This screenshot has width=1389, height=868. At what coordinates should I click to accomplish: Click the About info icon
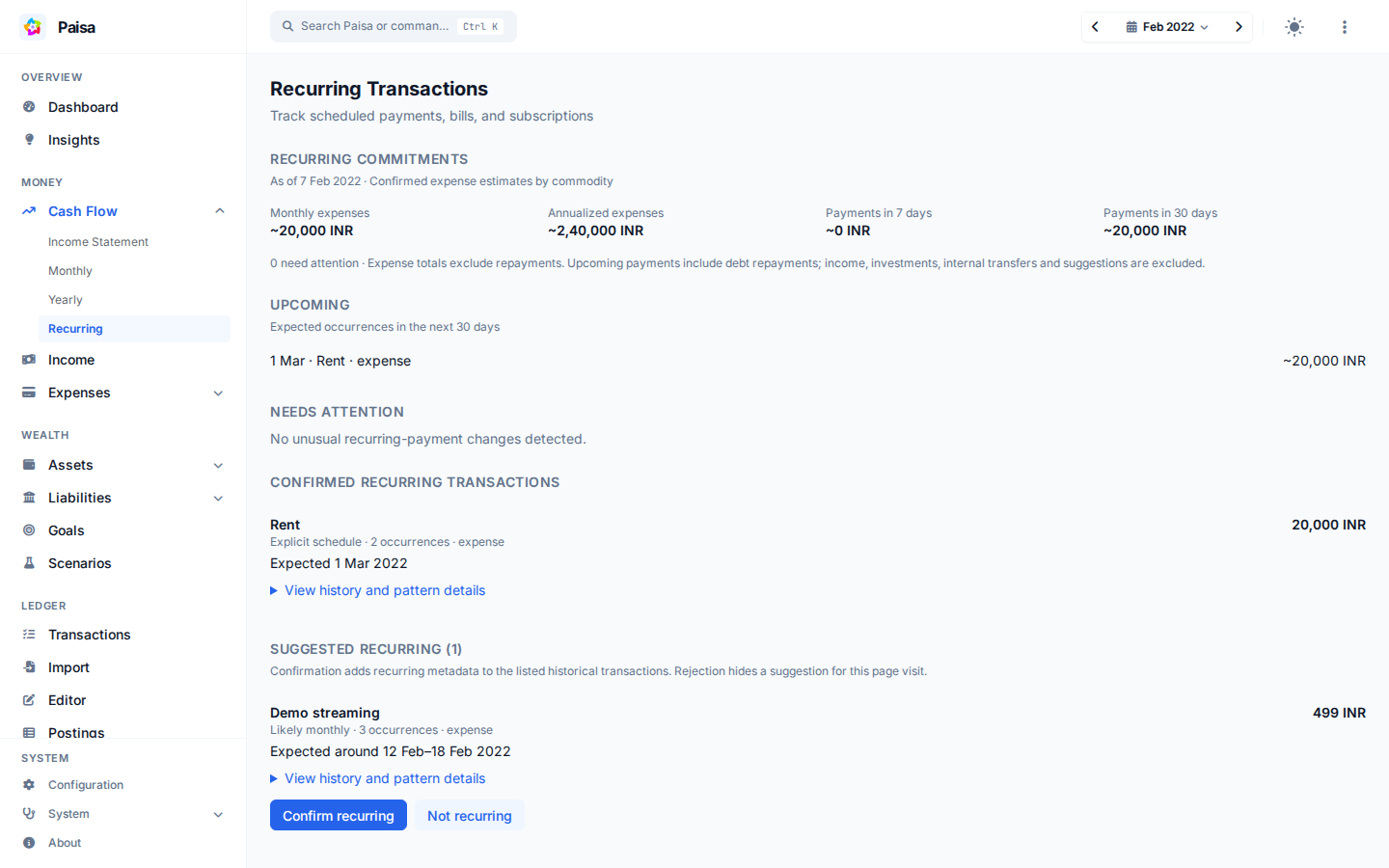point(29,843)
